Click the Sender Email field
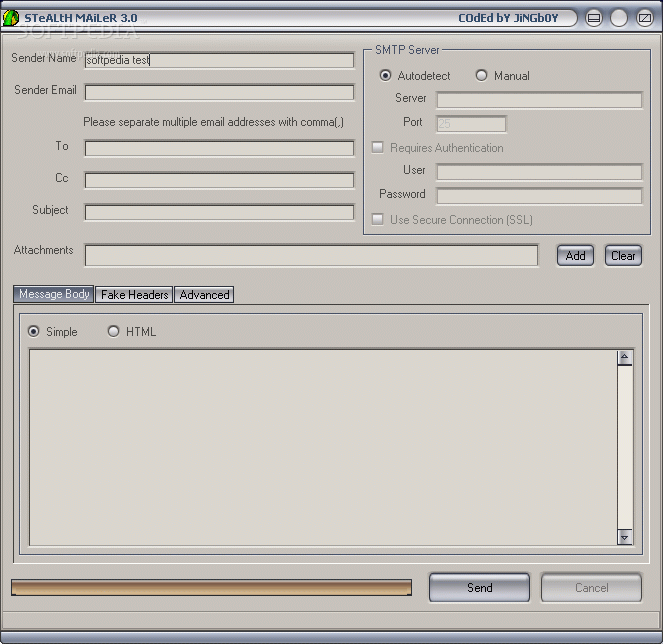This screenshot has height=644, width=663. 219,92
